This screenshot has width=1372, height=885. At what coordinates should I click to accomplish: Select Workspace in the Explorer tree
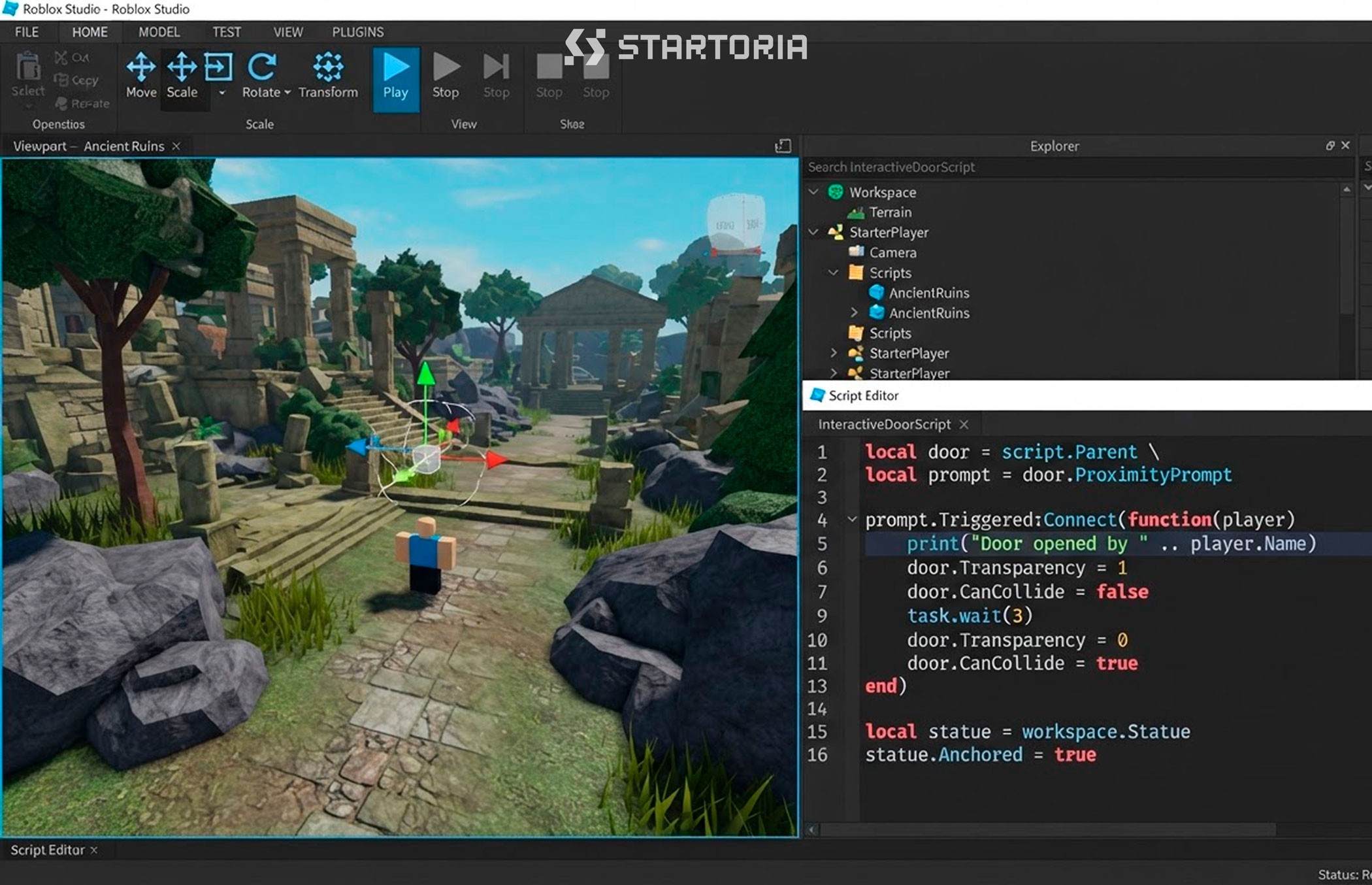click(882, 192)
